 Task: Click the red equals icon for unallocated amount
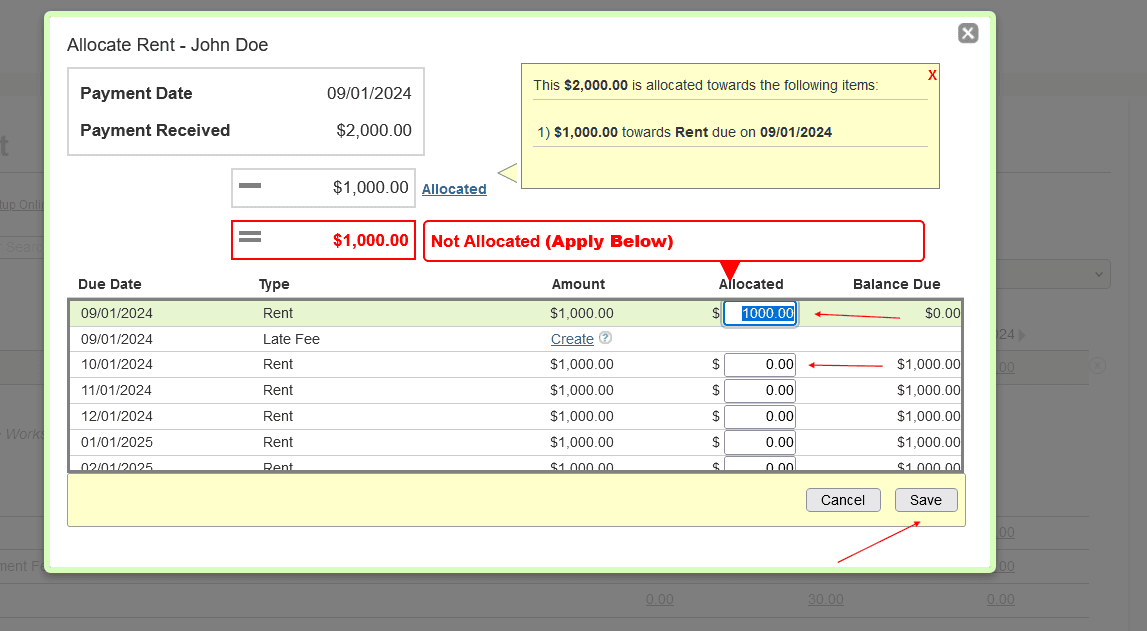[250, 238]
